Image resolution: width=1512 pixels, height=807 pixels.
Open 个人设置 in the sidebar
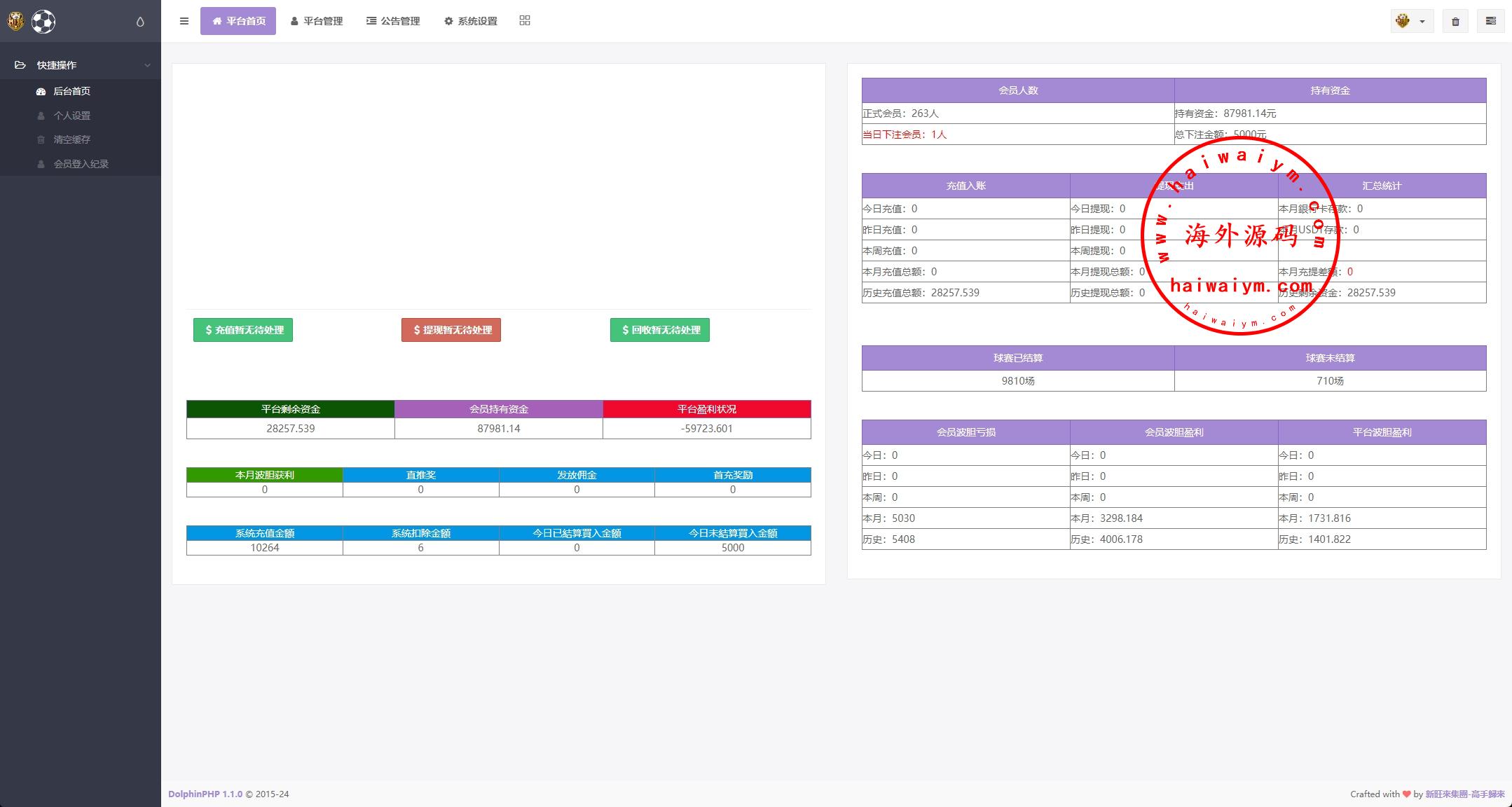pos(71,116)
